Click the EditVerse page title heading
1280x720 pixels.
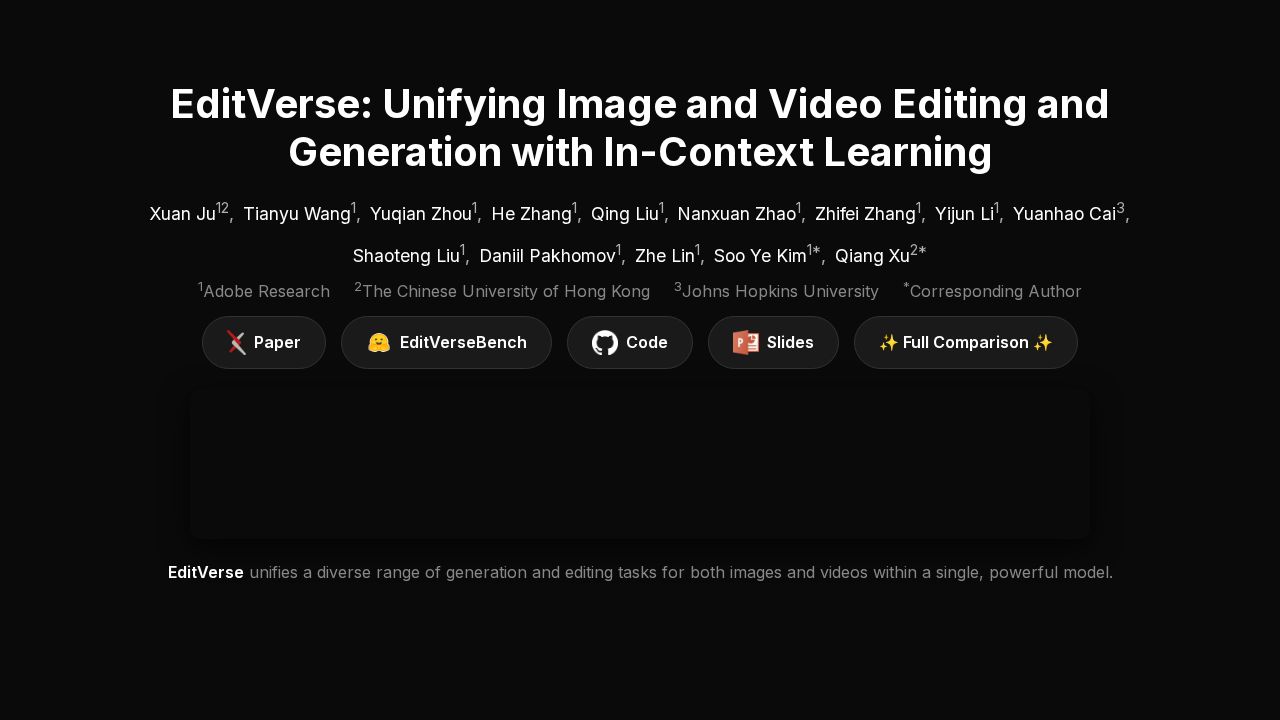point(640,128)
